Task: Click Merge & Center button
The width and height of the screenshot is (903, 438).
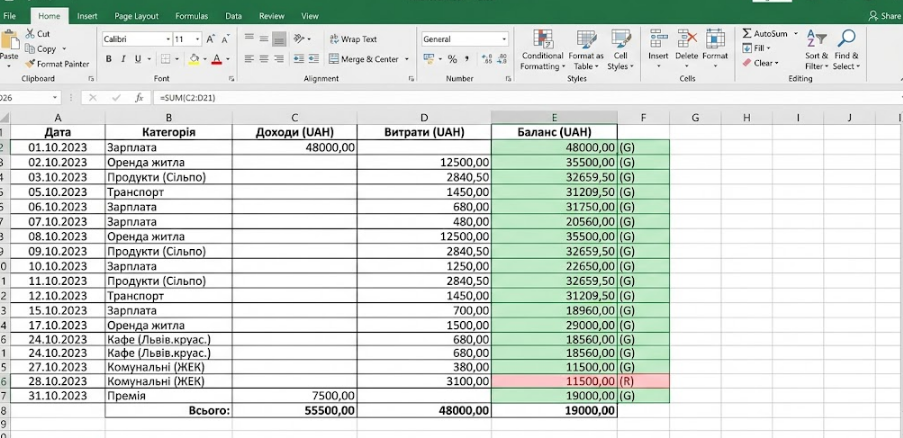Action: (363, 59)
